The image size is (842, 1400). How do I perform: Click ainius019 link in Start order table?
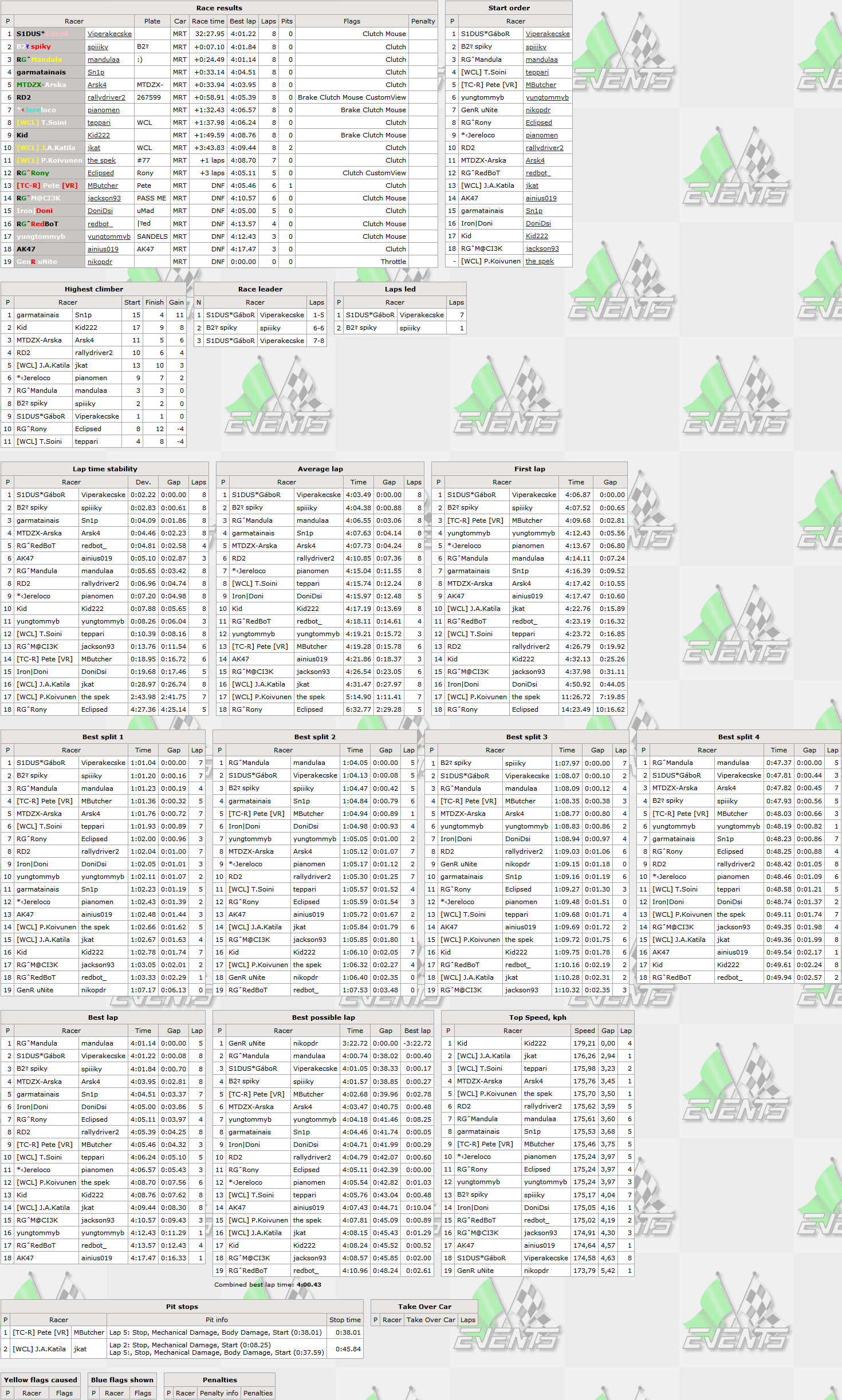541,198
